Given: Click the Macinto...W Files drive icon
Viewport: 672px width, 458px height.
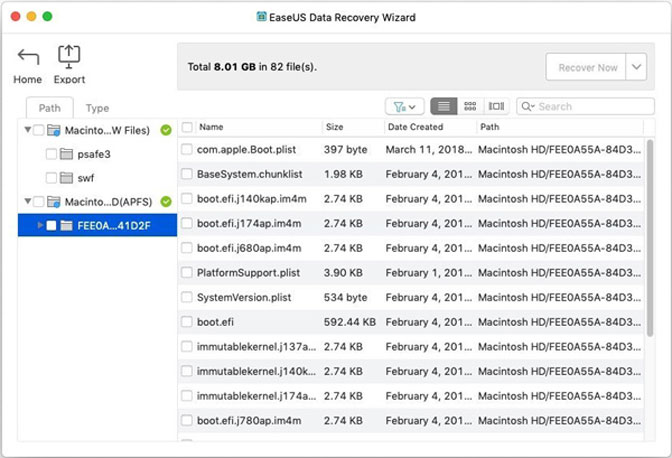Looking at the screenshot, I should click(x=54, y=130).
